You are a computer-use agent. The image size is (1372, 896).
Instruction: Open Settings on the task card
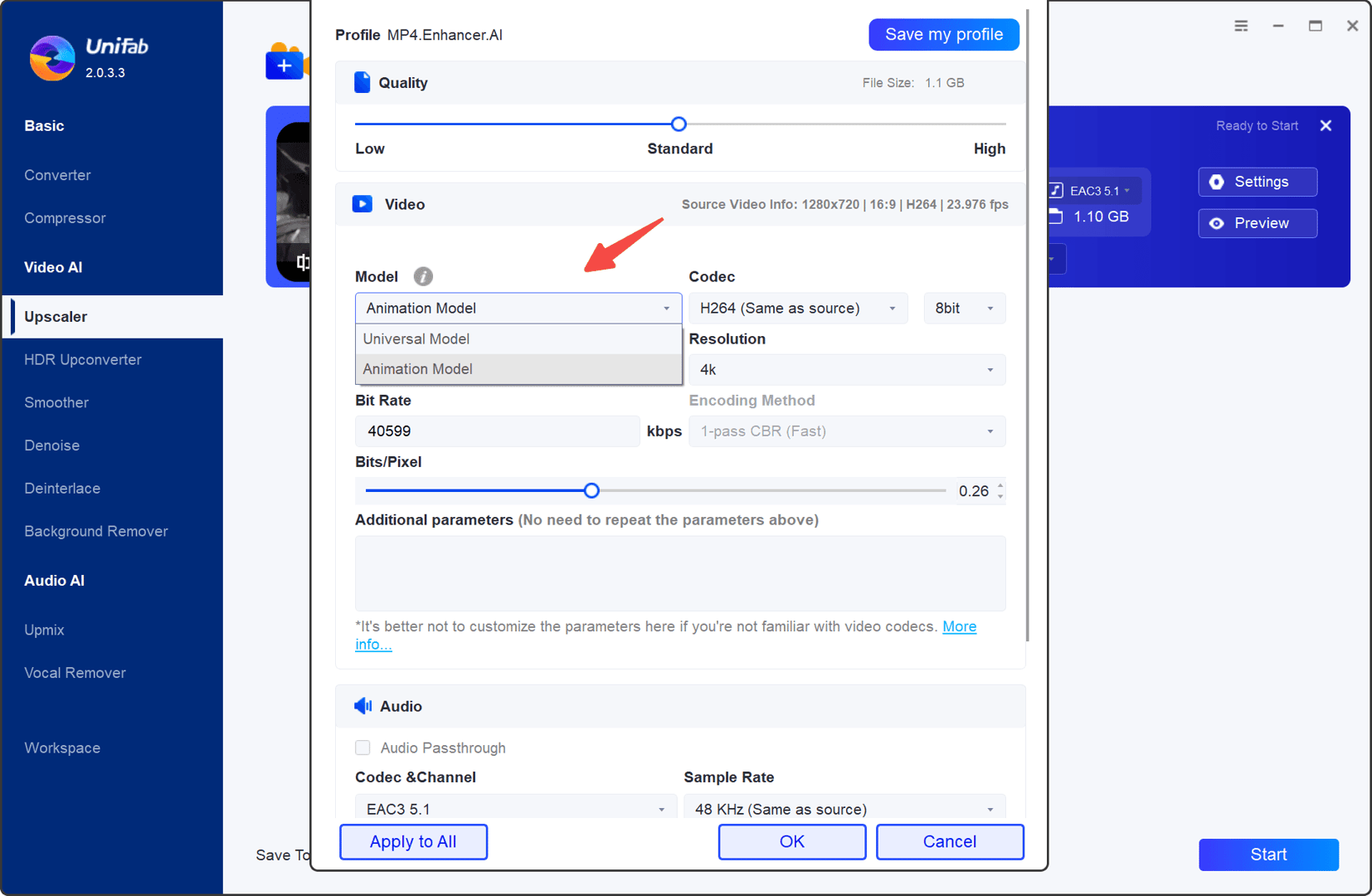click(x=1258, y=182)
